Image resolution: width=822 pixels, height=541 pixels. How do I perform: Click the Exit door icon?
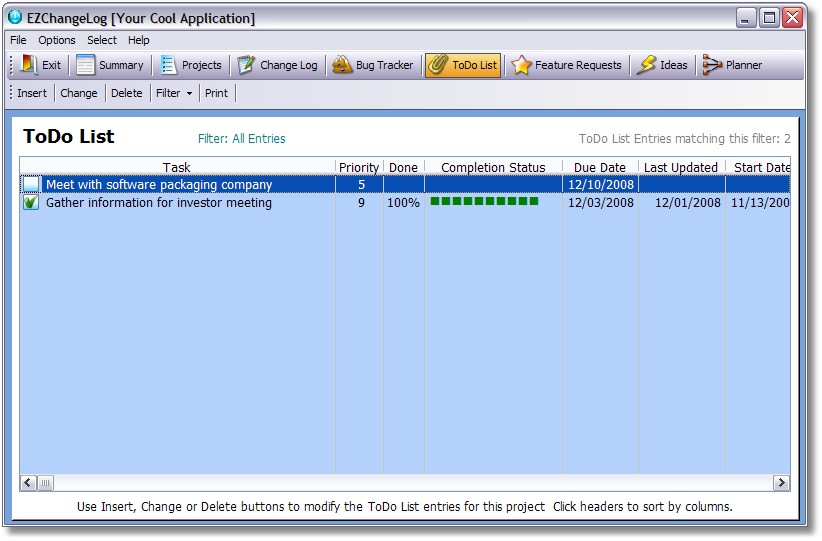tap(29, 65)
